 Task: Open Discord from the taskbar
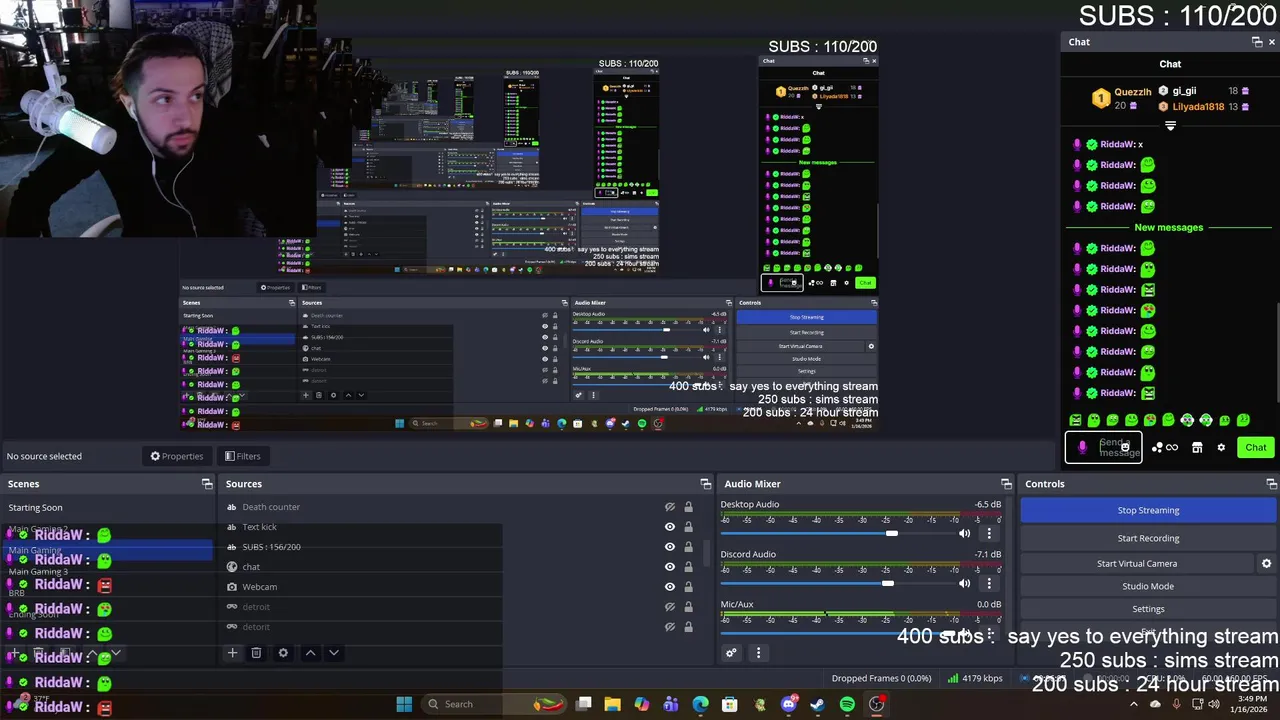click(x=789, y=704)
